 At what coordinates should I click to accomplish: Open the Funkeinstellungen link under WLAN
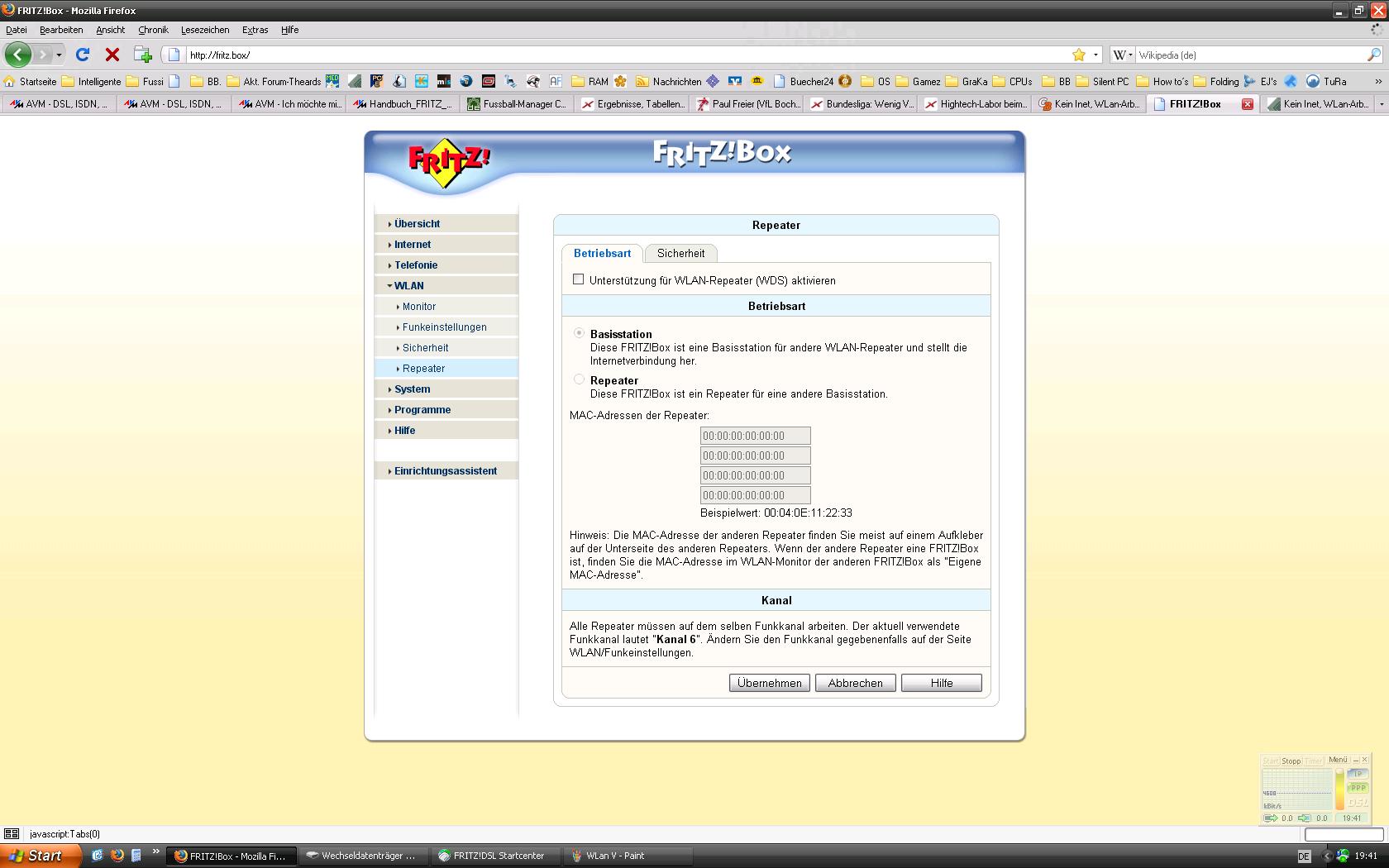[x=445, y=327]
